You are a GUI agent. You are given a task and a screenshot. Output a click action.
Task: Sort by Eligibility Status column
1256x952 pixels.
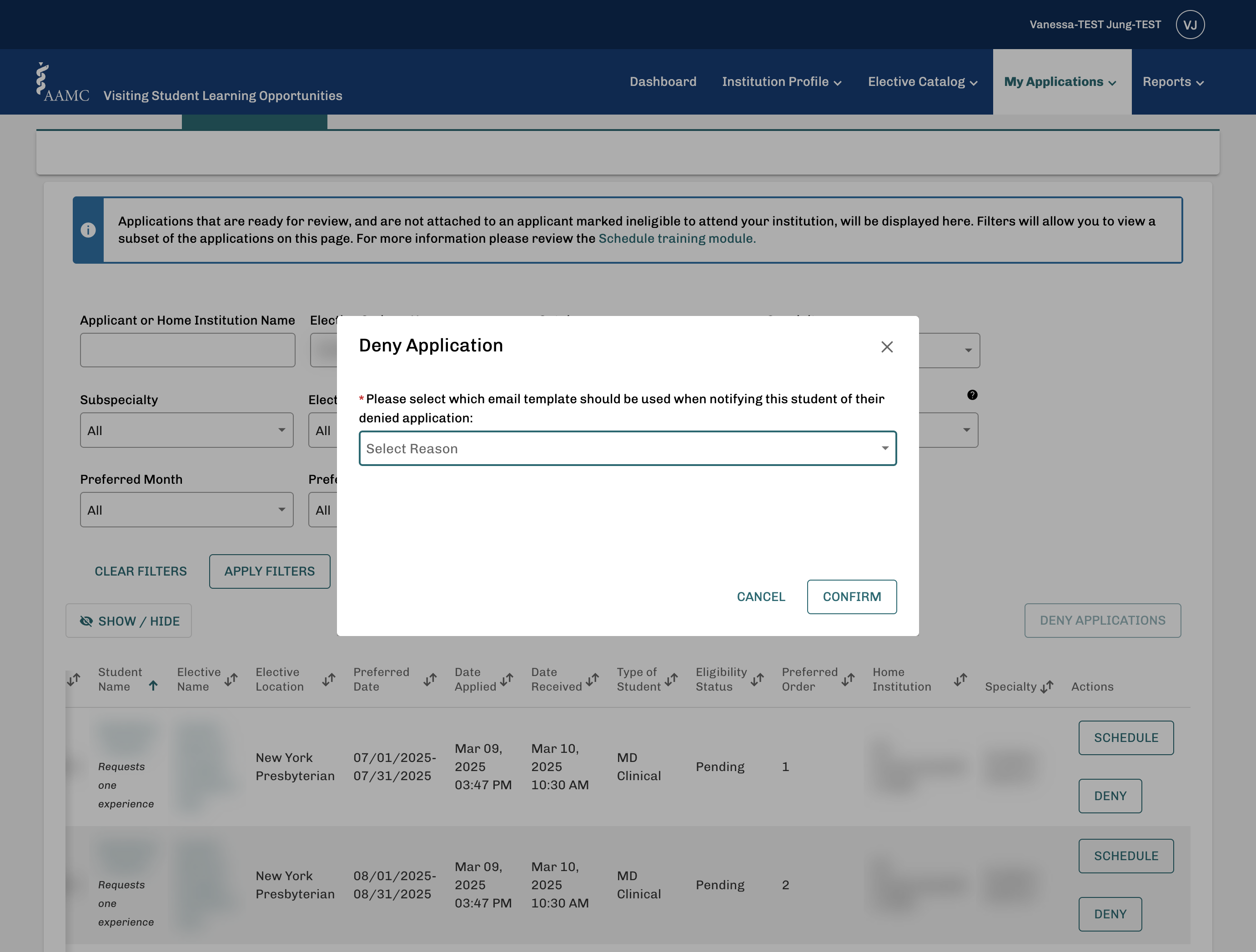pyautogui.click(x=757, y=679)
